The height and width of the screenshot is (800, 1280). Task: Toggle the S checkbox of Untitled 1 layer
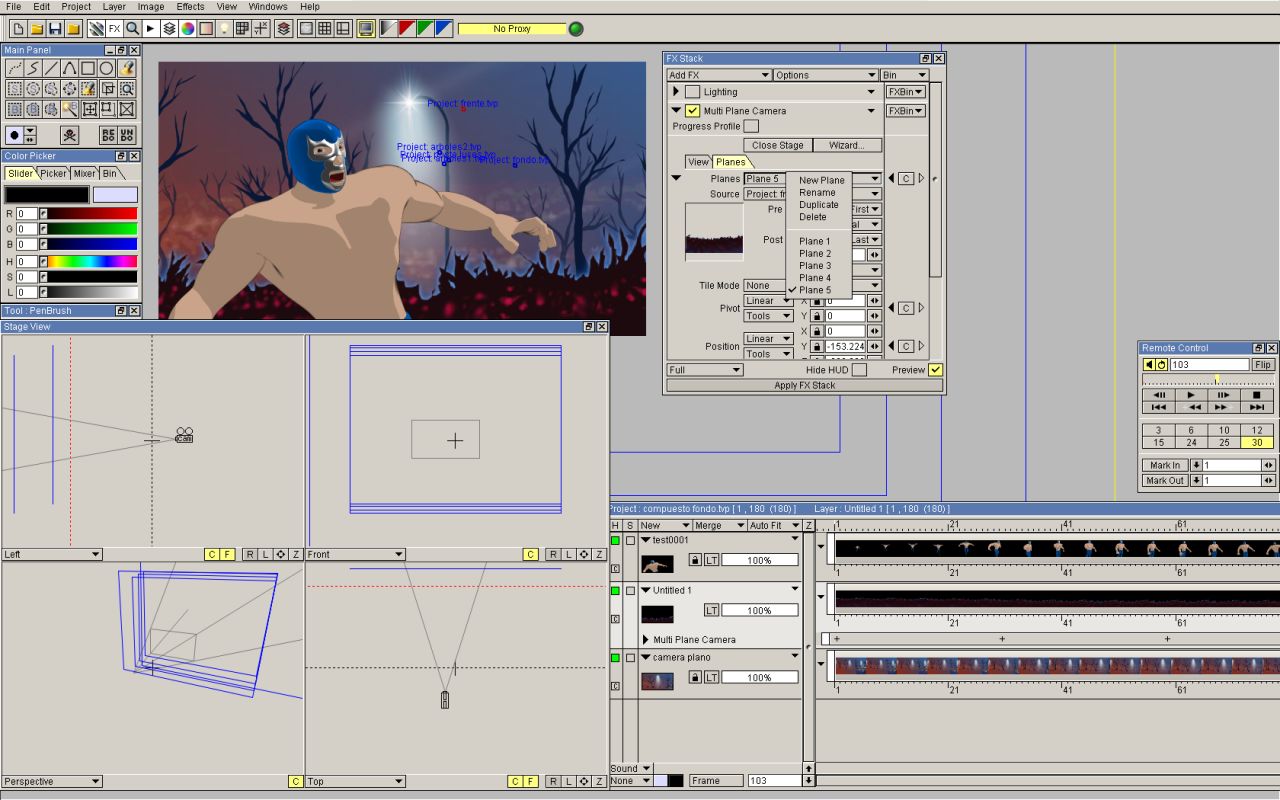[x=630, y=590]
